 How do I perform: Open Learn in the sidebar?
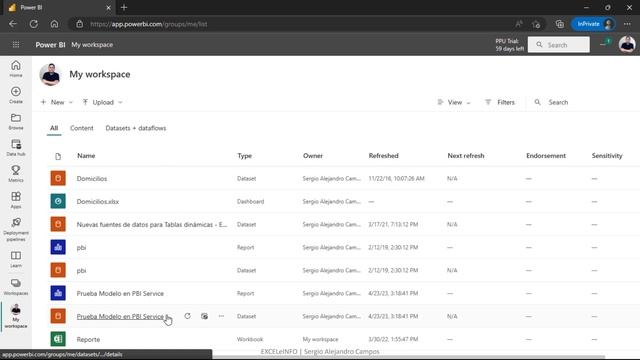click(x=16, y=259)
